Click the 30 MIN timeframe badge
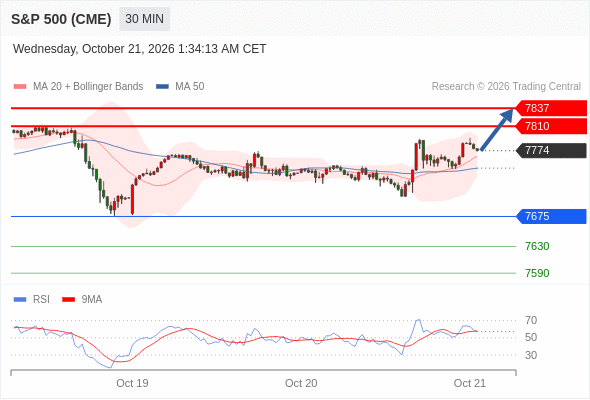Viewport: 590px width, 400px height. coord(144,19)
